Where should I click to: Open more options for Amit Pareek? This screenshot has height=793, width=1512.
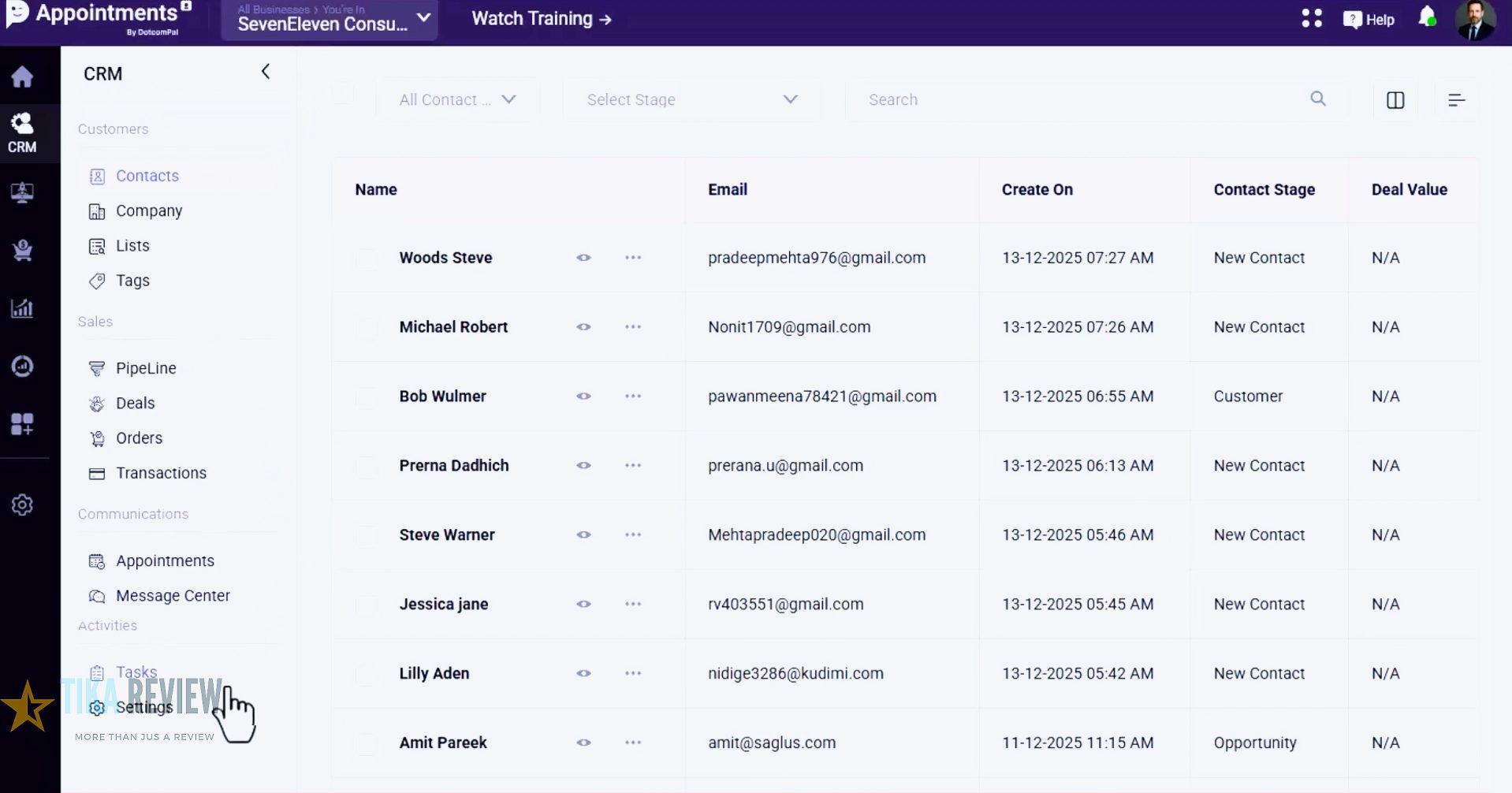pyautogui.click(x=633, y=743)
